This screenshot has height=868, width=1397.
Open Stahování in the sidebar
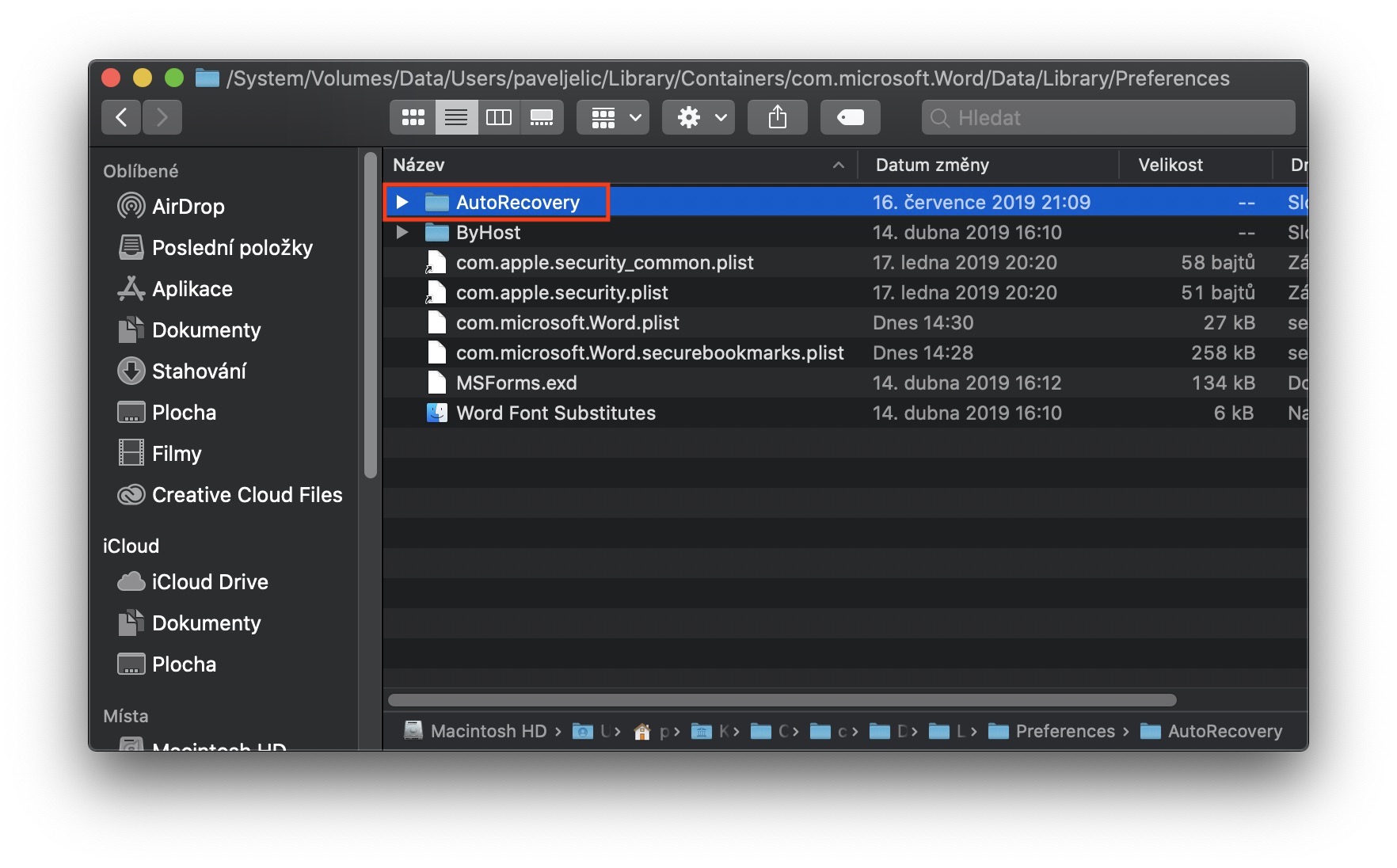[x=181, y=371]
